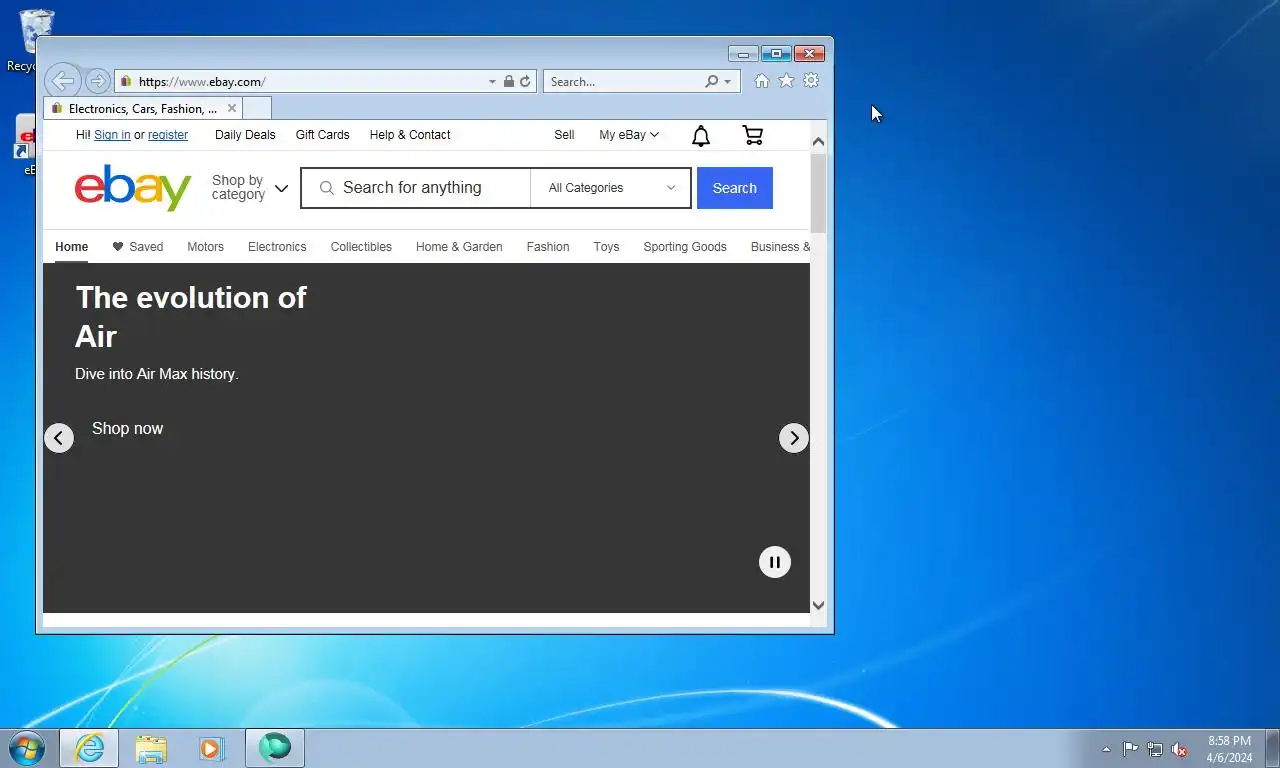Go to the Electronics category
The height and width of the screenshot is (768, 1280).
[x=277, y=247]
